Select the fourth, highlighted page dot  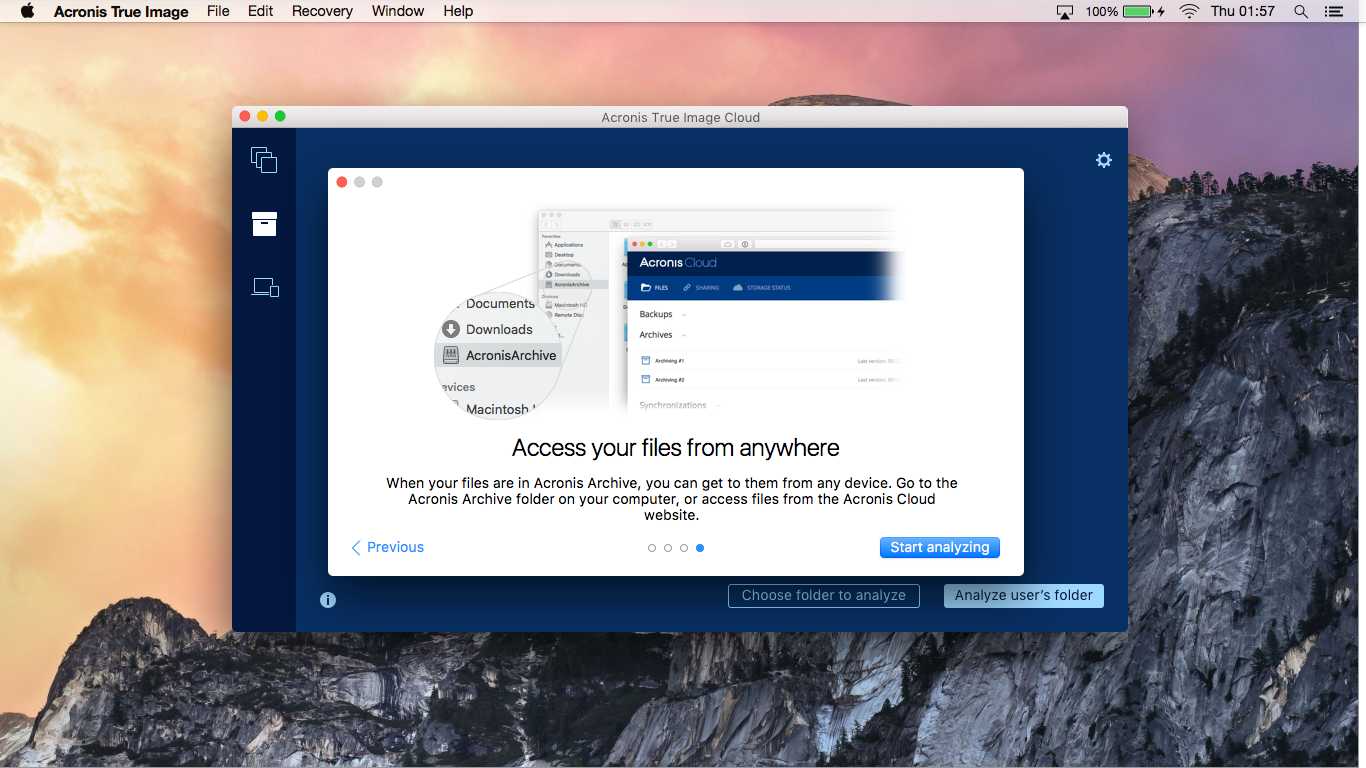click(700, 548)
